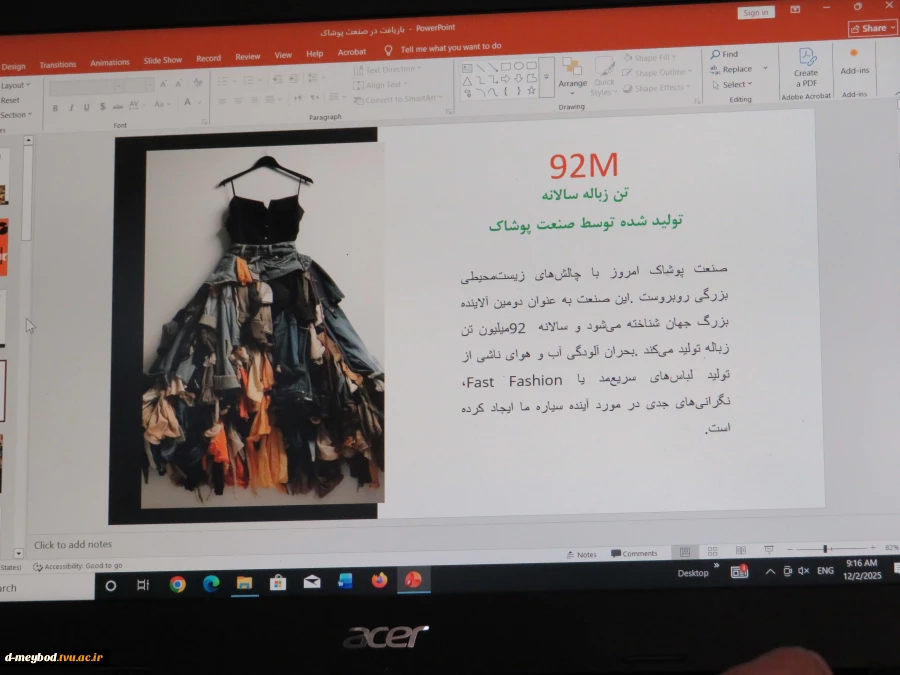Open the Record tab
The width and height of the screenshot is (900, 675).
(x=208, y=59)
